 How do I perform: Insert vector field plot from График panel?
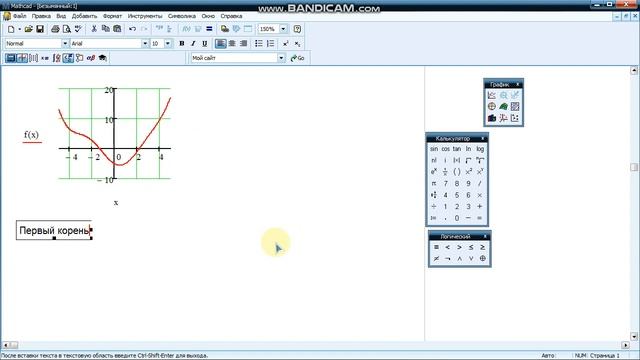515,118
